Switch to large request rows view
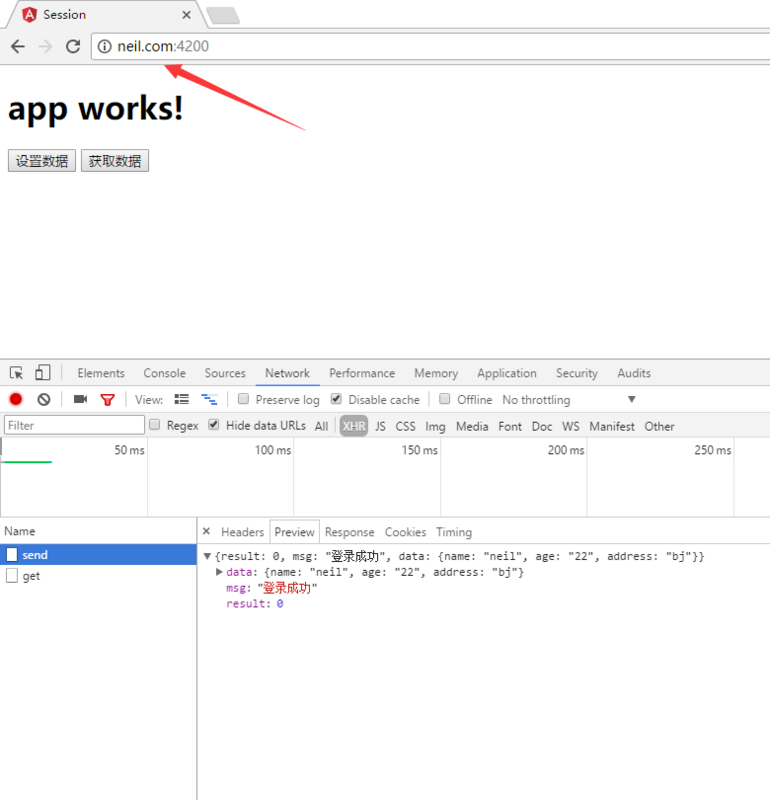The width and height of the screenshot is (770, 800). (182, 399)
